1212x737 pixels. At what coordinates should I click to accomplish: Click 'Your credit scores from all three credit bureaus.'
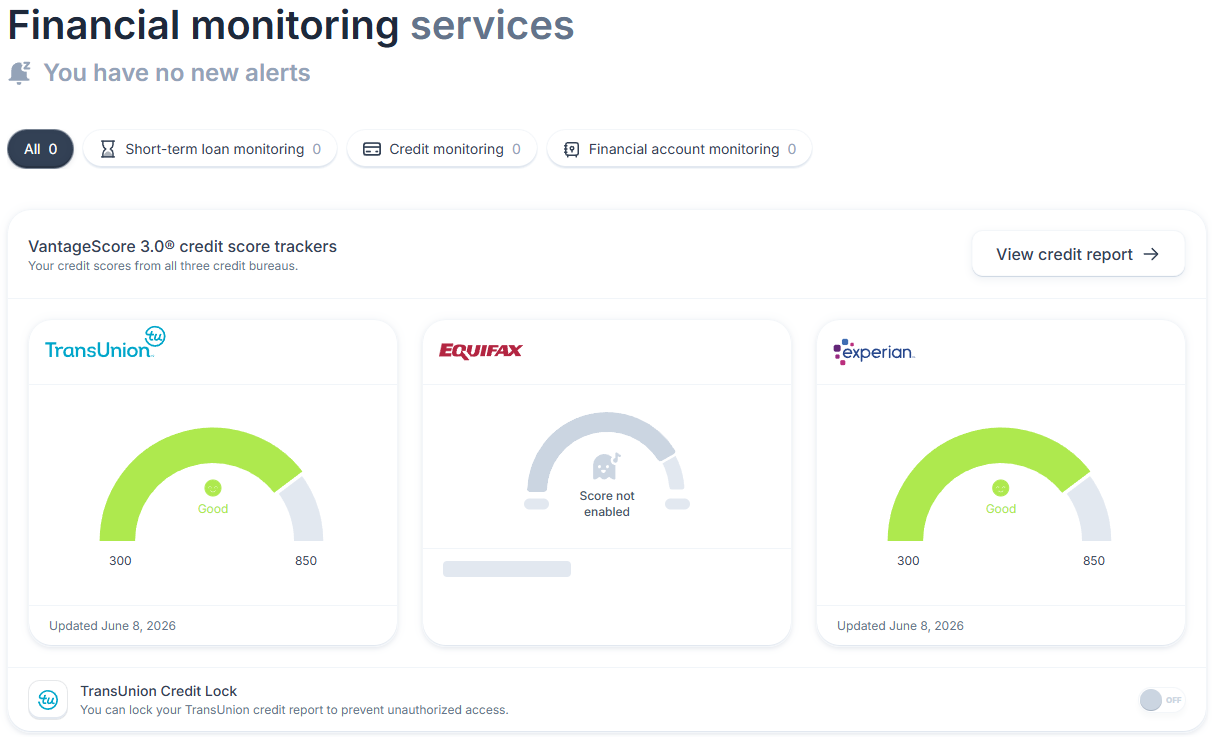(x=163, y=266)
